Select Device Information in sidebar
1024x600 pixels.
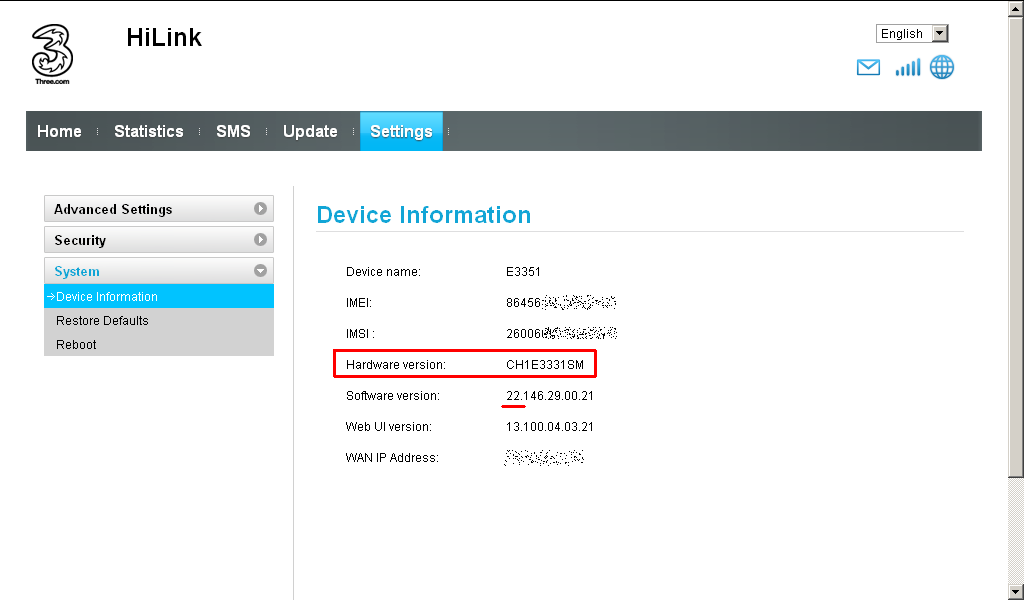pyautogui.click(x=107, y=297)
